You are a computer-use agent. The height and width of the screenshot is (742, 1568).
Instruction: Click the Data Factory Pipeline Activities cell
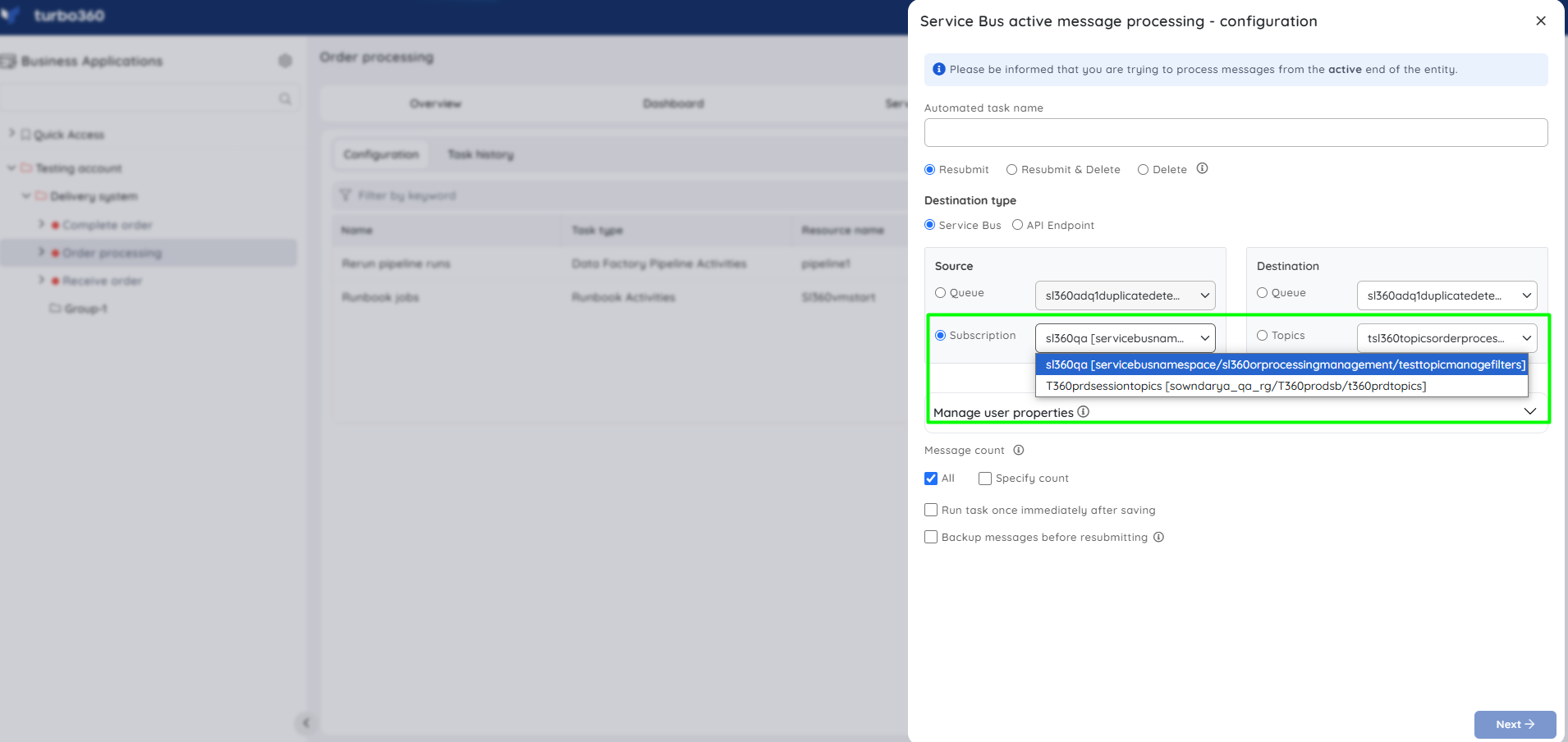click(659, 263)
